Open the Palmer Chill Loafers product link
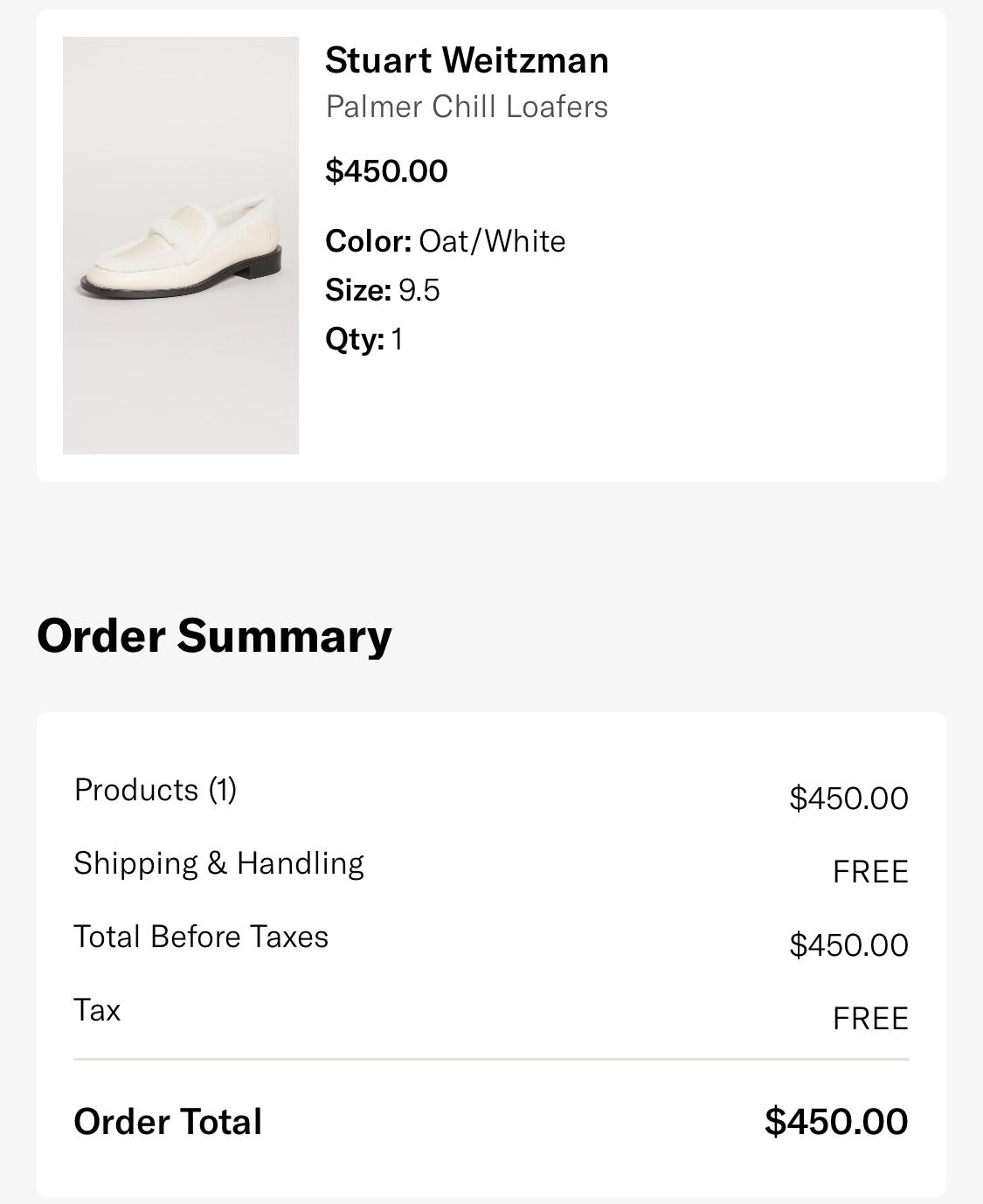 [467, 107]
